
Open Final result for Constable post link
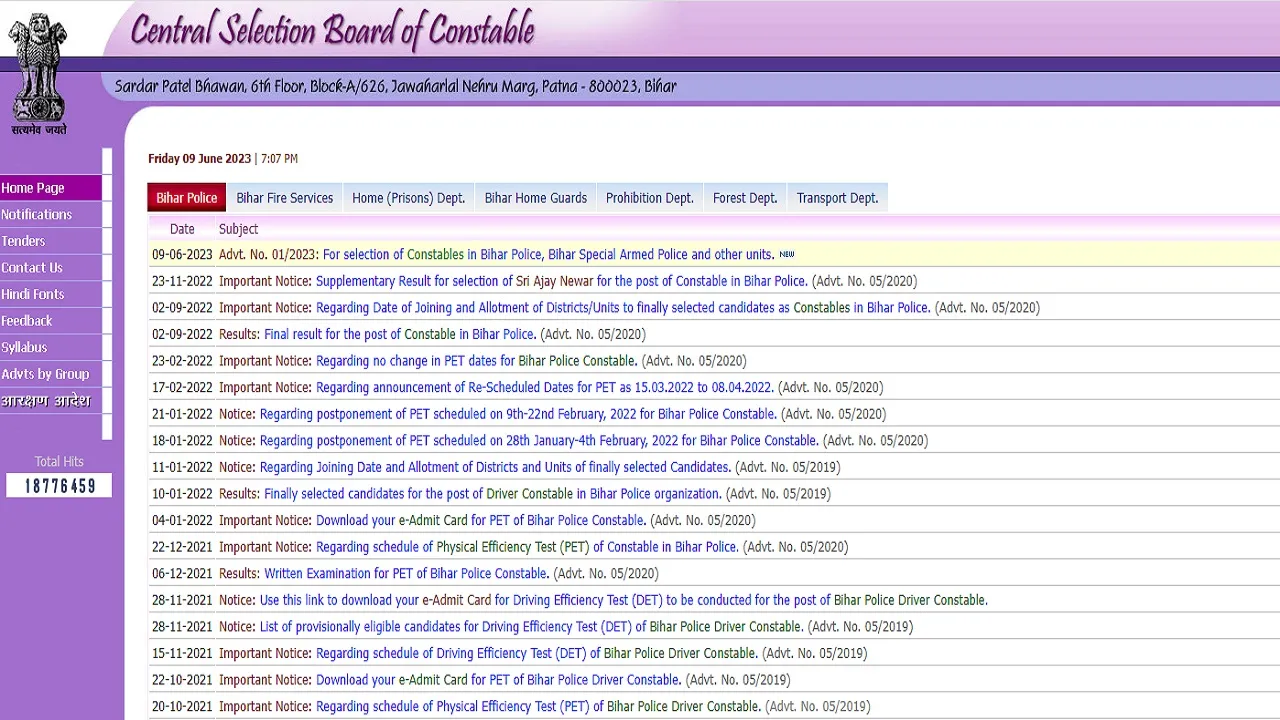point(400,334)
